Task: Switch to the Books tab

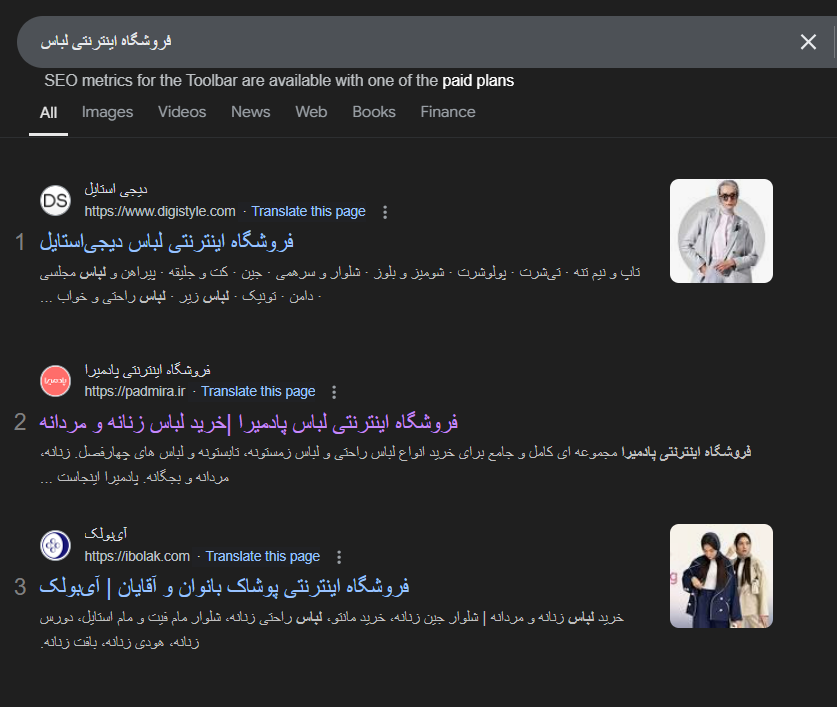Action: coord(374,112)
